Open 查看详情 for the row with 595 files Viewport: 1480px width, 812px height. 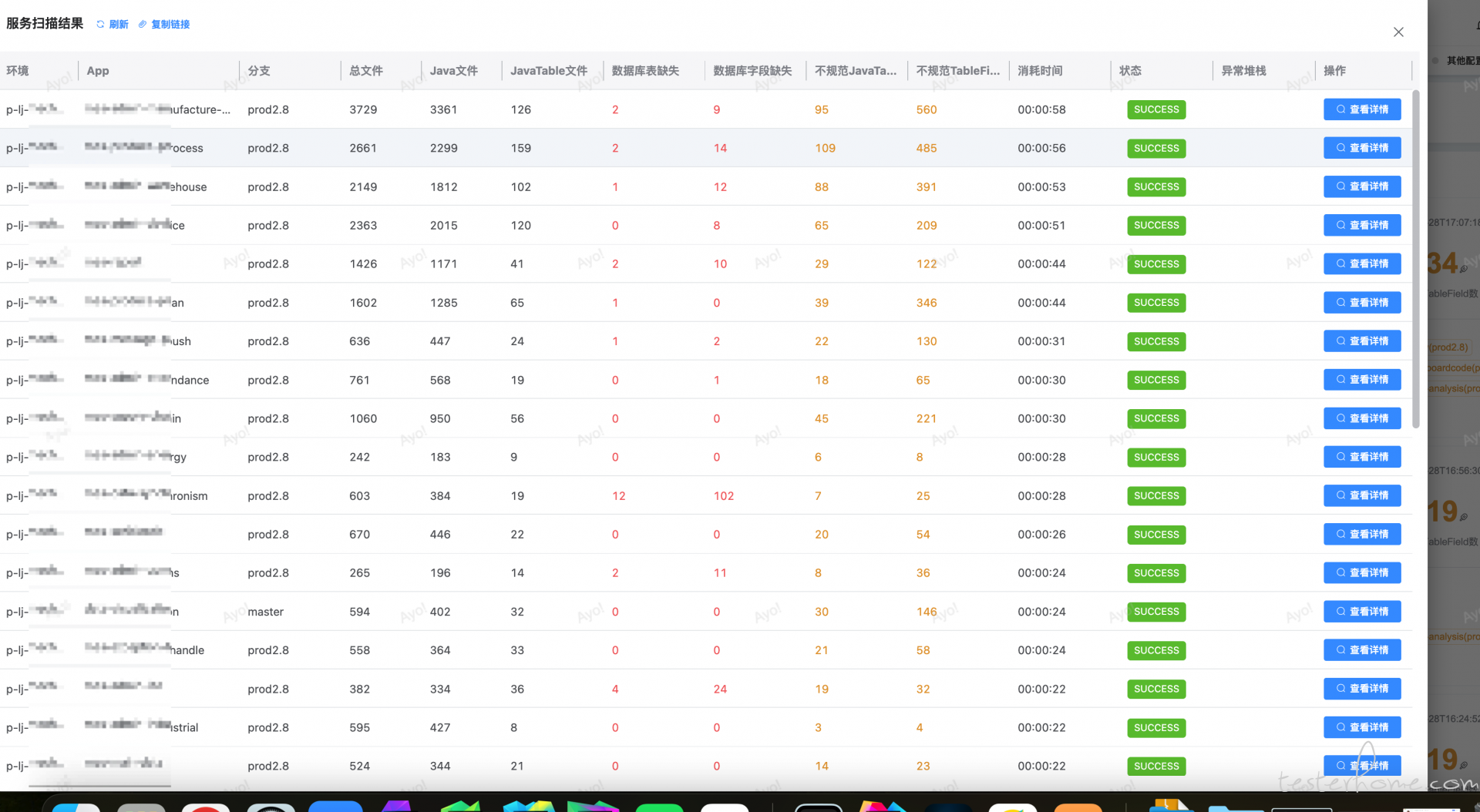point(1362,727)
